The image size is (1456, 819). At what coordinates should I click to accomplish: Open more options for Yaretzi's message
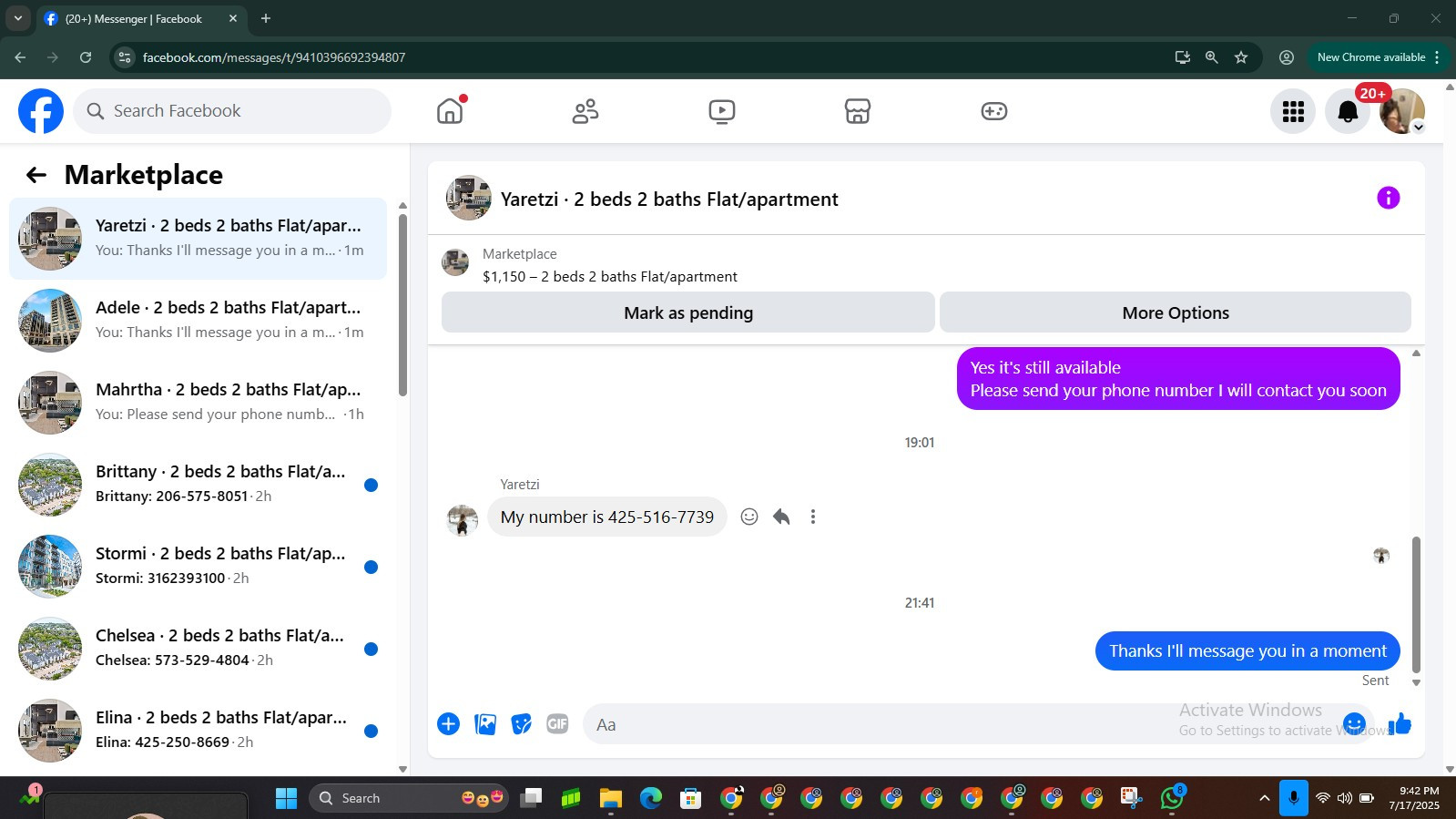point(813,517)
